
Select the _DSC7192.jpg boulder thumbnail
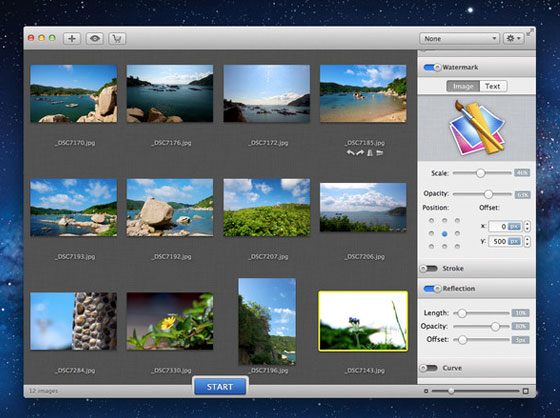pos(170,207)
